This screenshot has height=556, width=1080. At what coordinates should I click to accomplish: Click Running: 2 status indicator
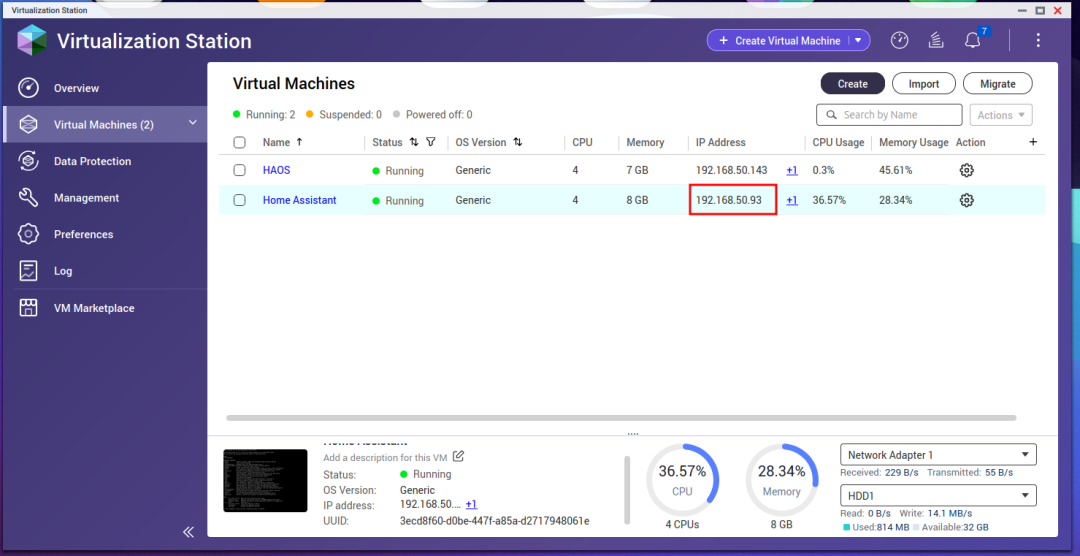pyautogui.click(x=264, y=114)
